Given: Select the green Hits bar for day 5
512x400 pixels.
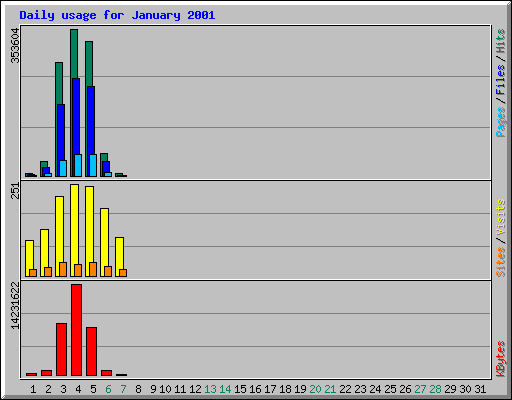Looking at the screenshot, I should pos(89,64).
